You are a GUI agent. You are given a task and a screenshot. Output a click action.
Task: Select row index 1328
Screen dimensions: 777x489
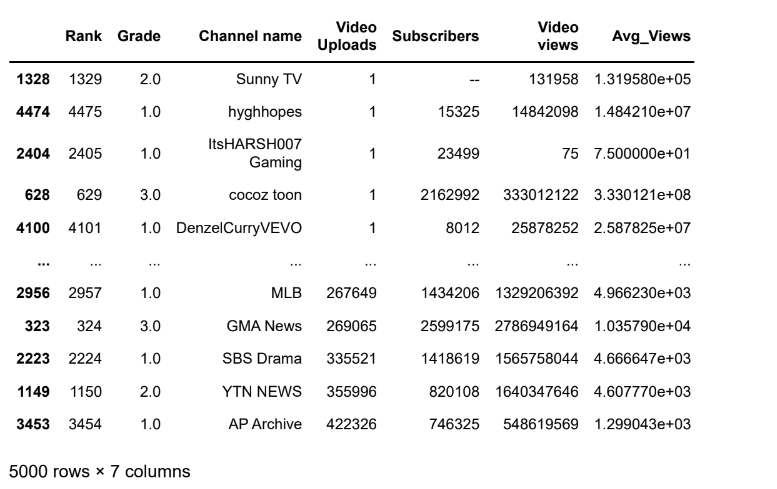point(33,79)
